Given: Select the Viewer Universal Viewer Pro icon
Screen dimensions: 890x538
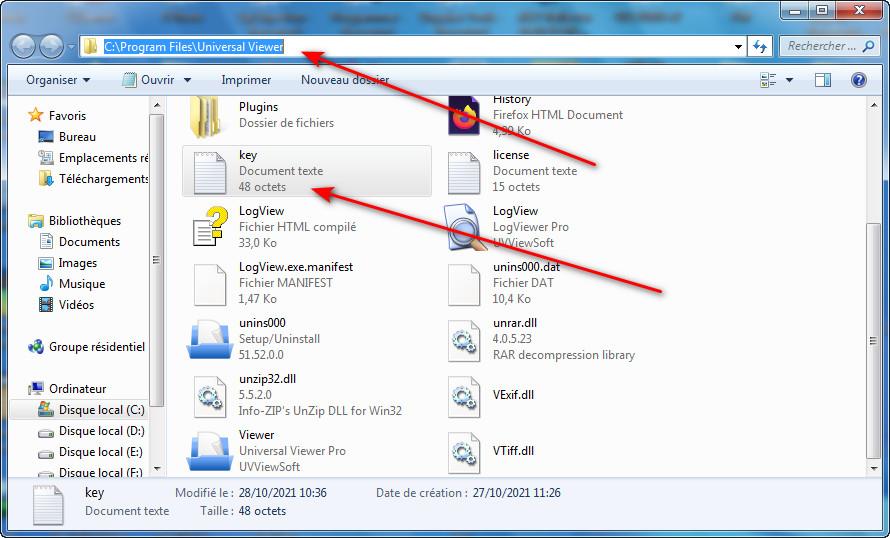Looking at the screenshot, I should (x=209, y=451).
